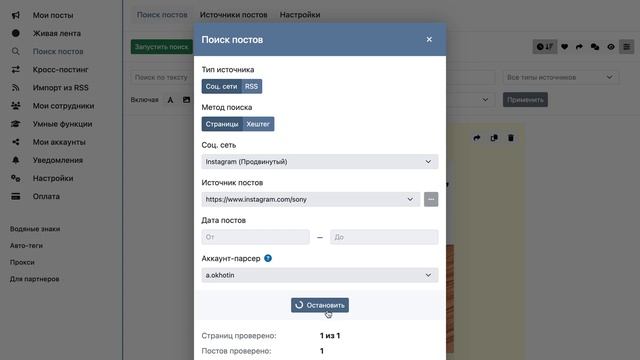This screenshot has width=640, height=360.
Task: Sort by views eye icon
Action: pos(611,47)
